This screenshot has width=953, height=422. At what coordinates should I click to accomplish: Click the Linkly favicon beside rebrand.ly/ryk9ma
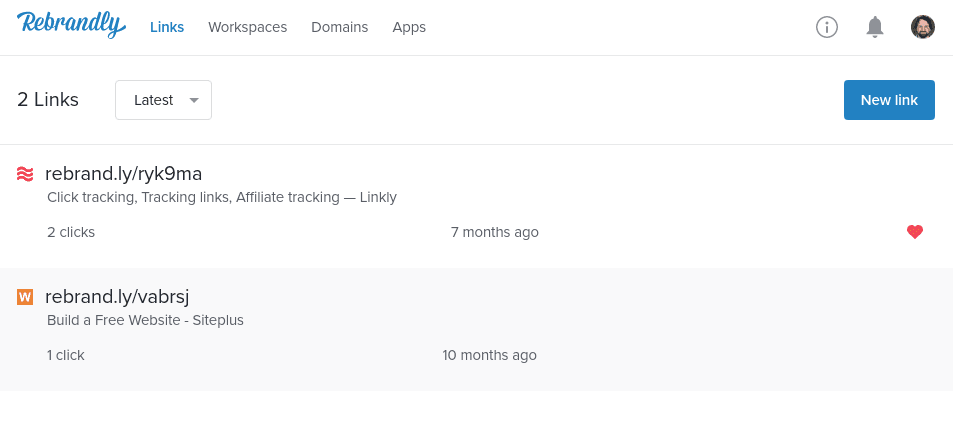(x=26, y=174)
